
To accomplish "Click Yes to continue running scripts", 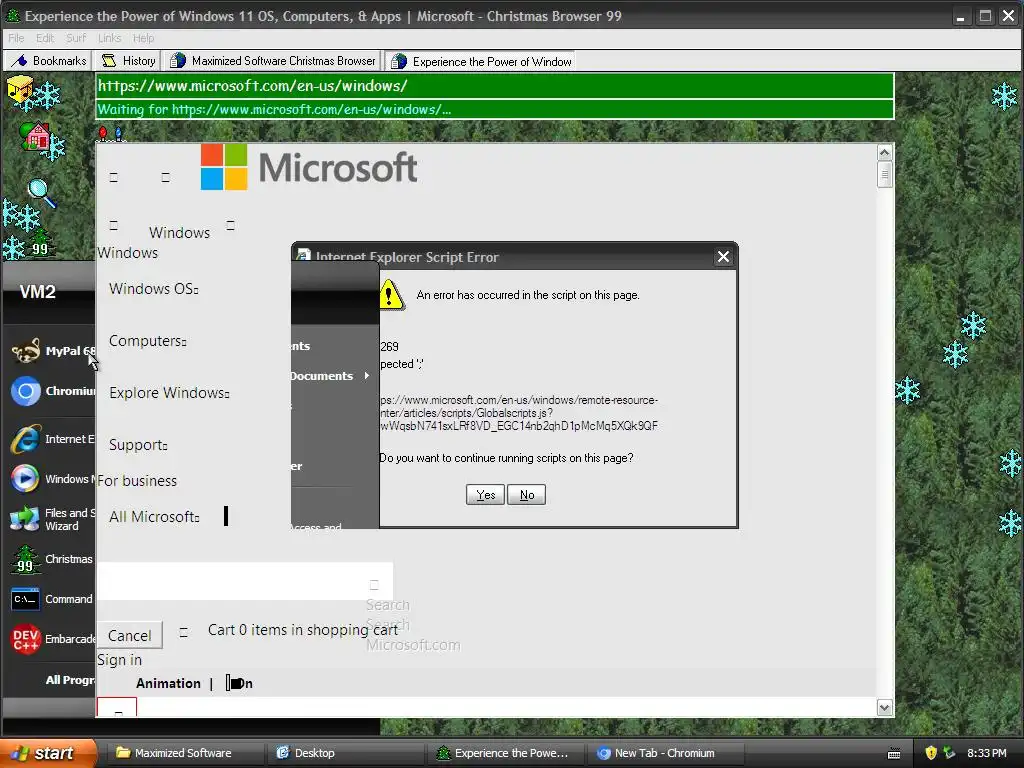I will pos(485,495).
